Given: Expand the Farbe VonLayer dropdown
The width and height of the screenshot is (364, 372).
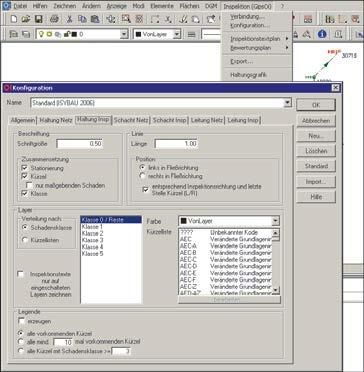Looking at the screenshot, I should click(276, 221).
